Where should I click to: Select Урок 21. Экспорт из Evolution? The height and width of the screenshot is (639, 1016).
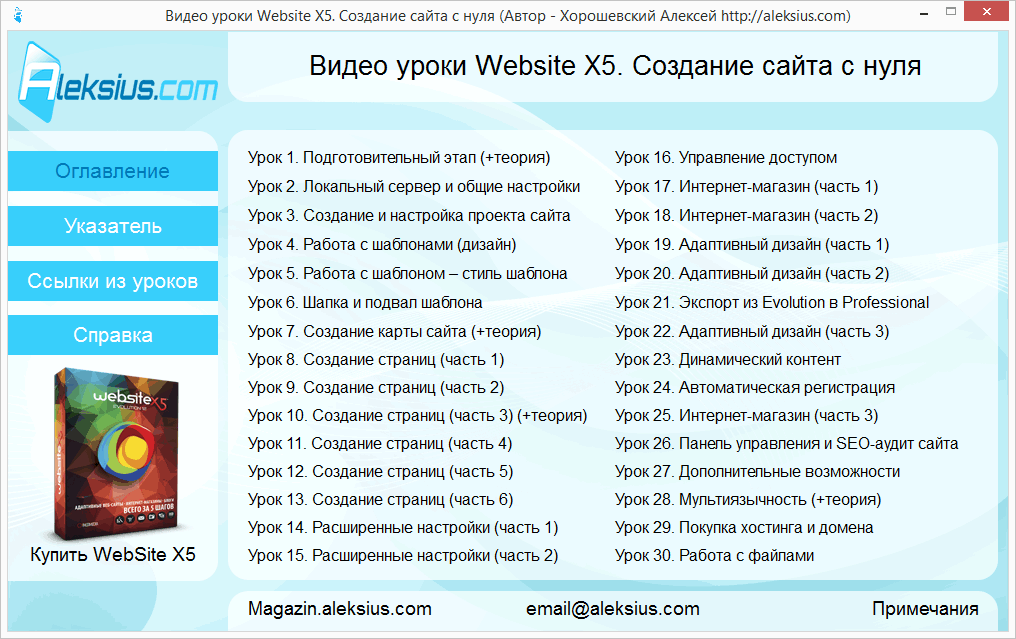coord(772,302)
